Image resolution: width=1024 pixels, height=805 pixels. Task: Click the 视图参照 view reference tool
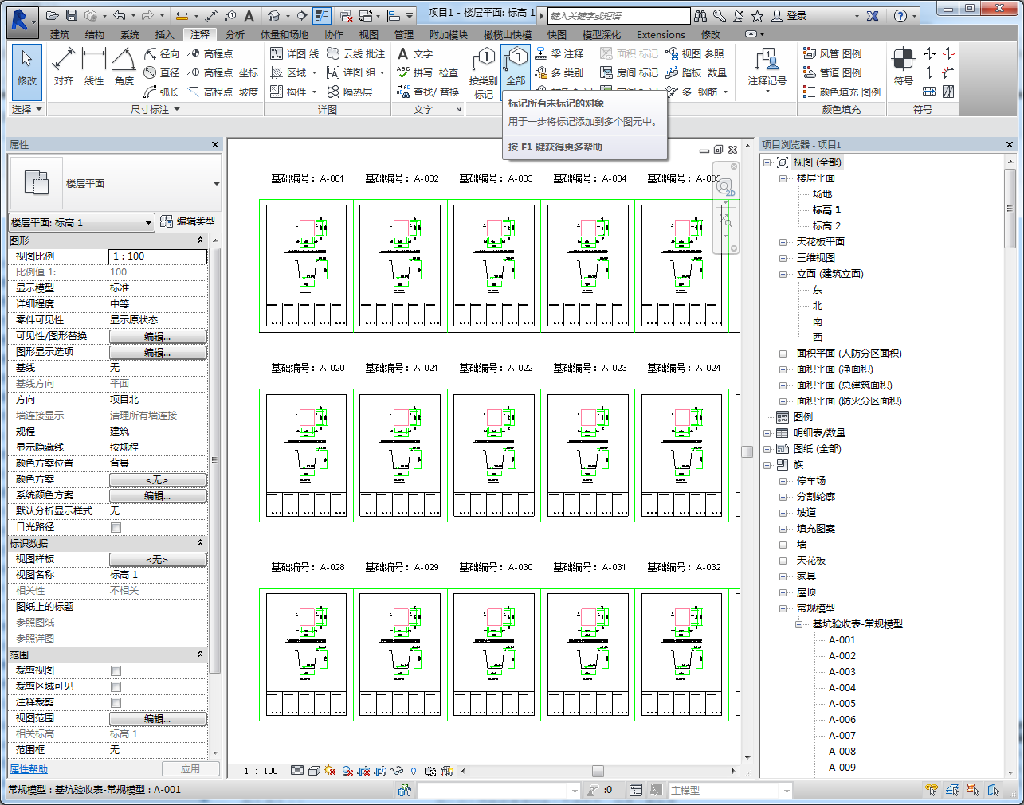coord(695,54)
